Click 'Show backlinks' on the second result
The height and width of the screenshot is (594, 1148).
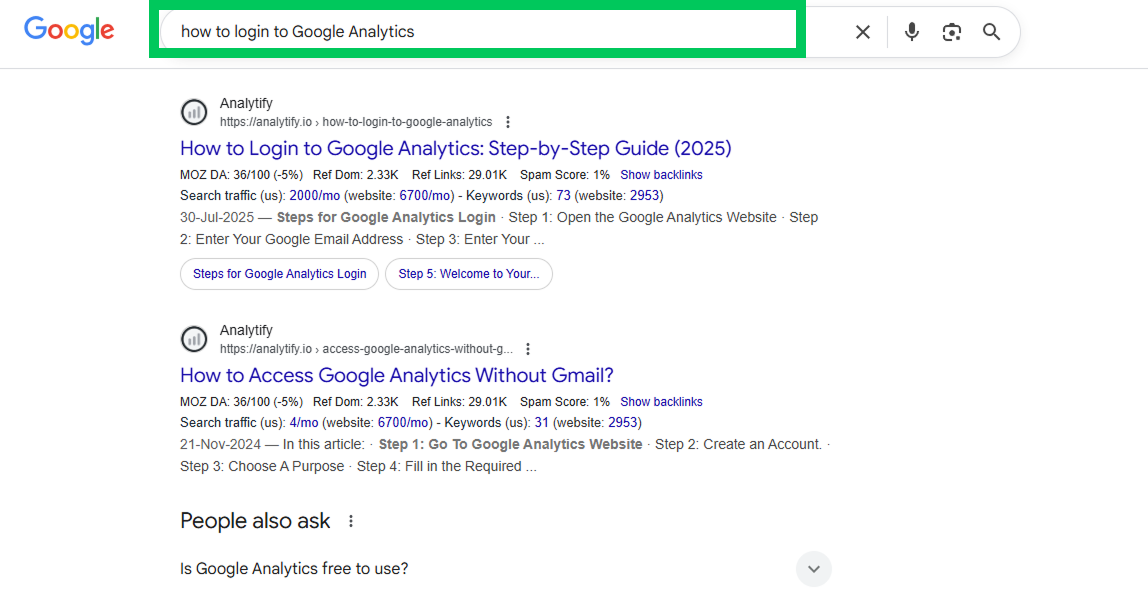click(x=660, y=401)
